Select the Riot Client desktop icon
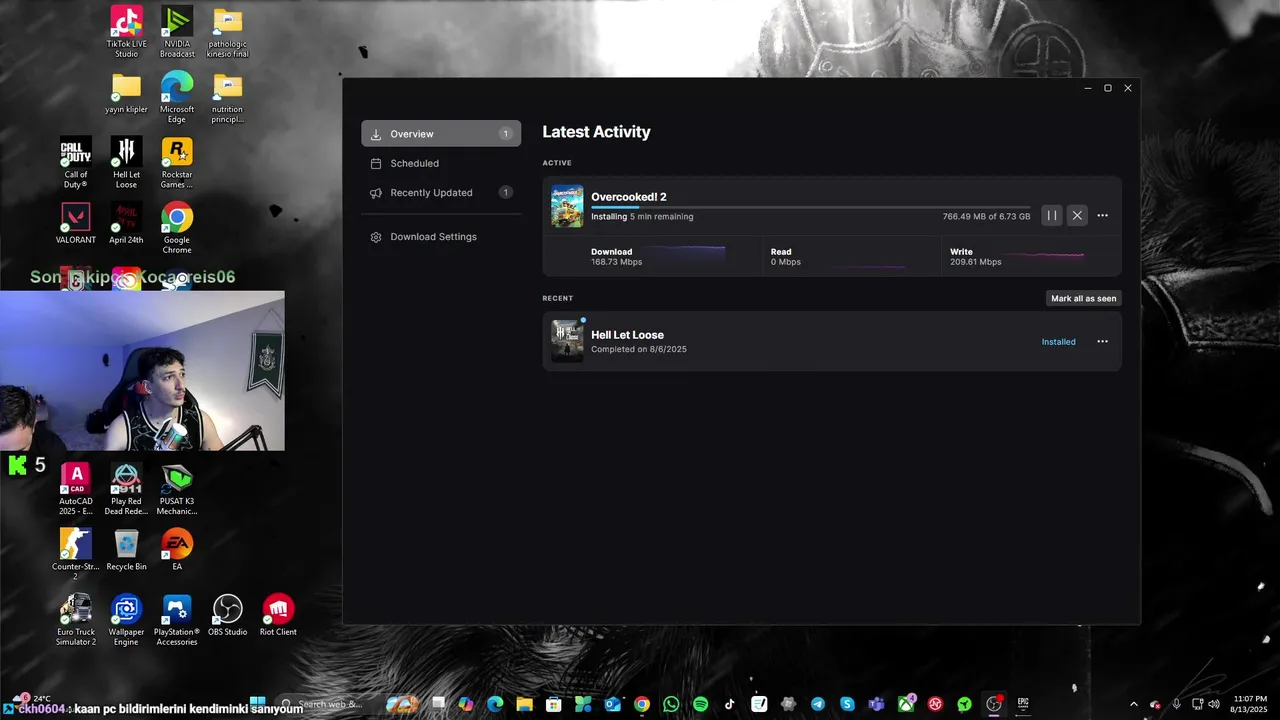This screenshot has width=1280, height=720. tap(278, 615)
